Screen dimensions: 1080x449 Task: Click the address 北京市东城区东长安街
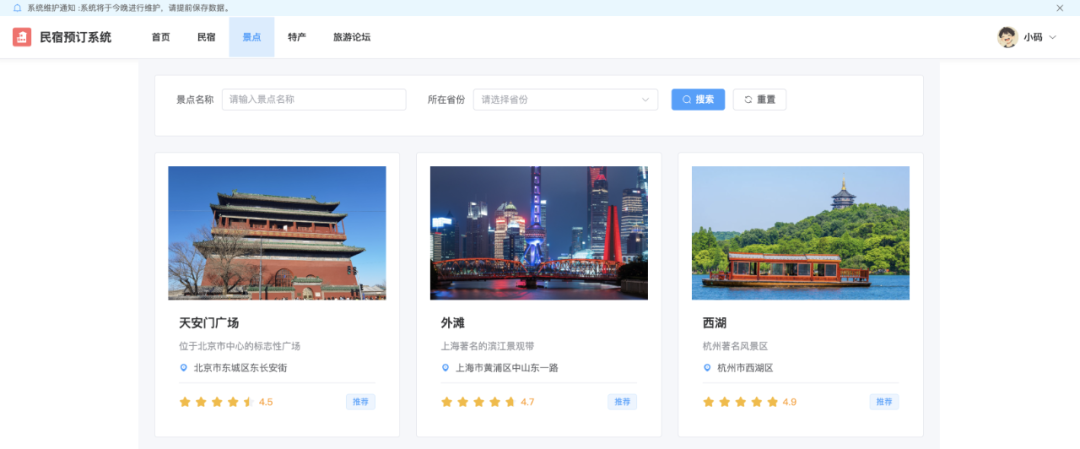[240, 368]
